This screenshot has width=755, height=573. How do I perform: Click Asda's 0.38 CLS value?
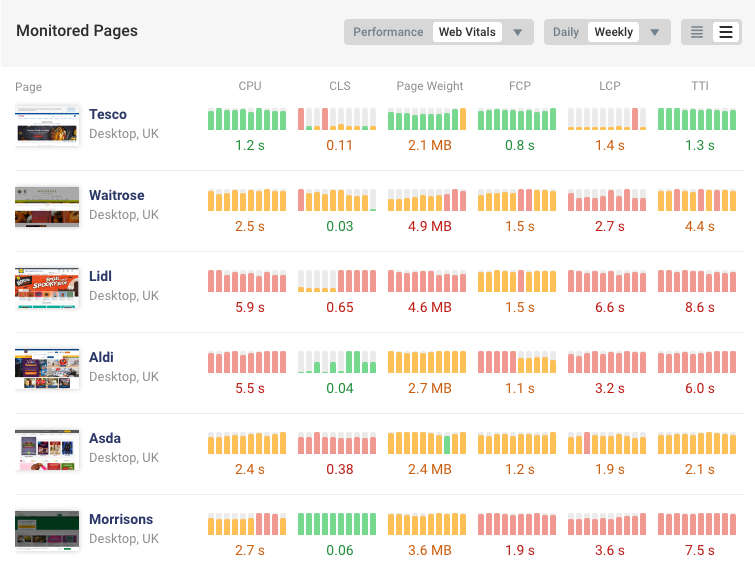[340, 469]
